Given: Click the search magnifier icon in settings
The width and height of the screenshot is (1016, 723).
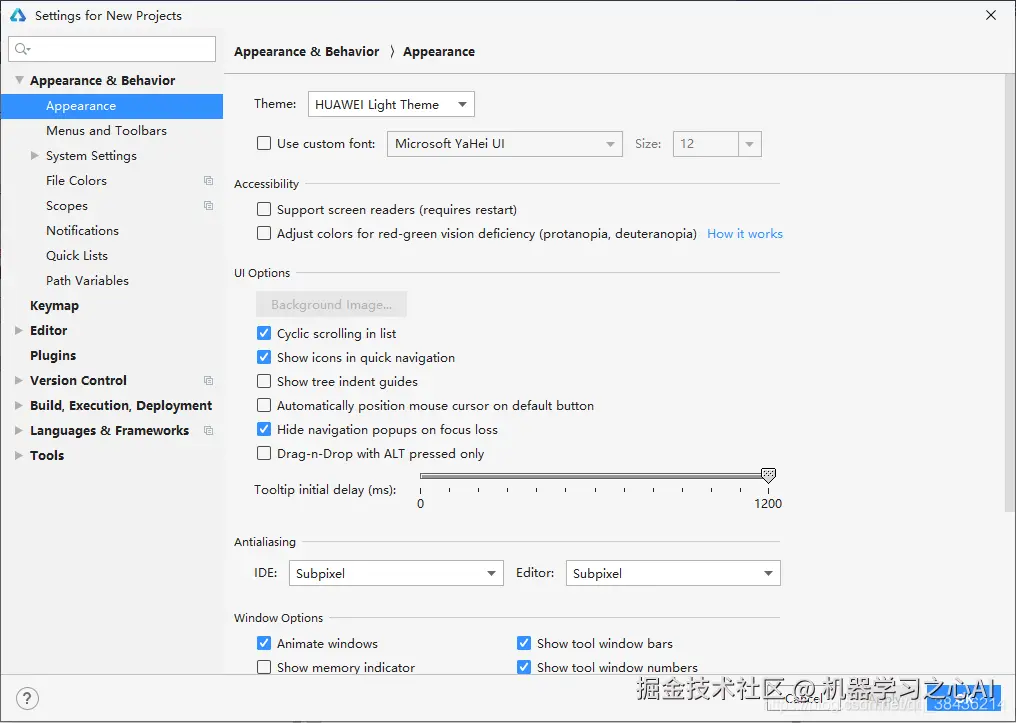Looking at the screenshot, I should [x=22, y=49].
